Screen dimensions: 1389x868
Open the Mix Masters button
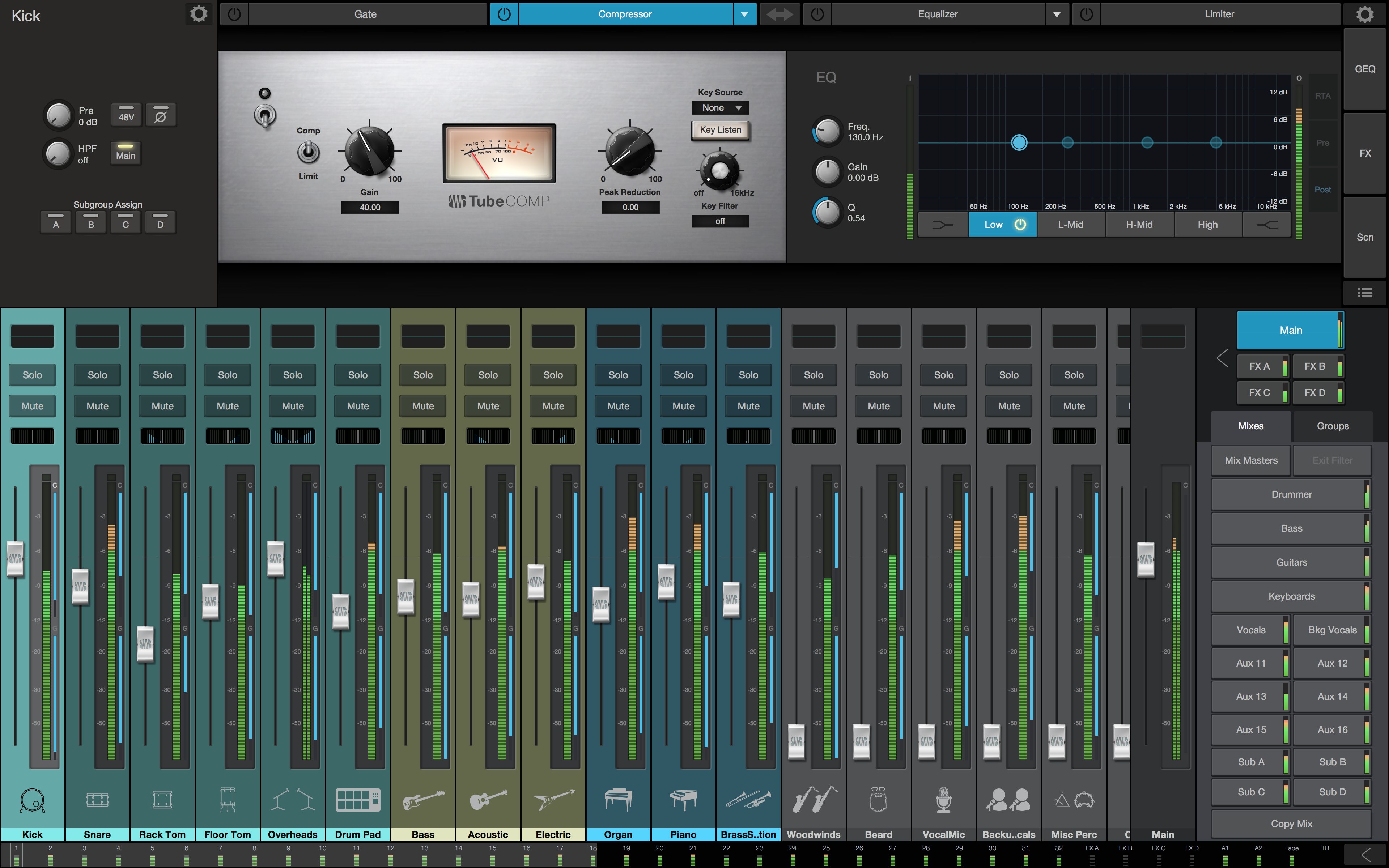pyautogui.click(x=1251, y=460)
